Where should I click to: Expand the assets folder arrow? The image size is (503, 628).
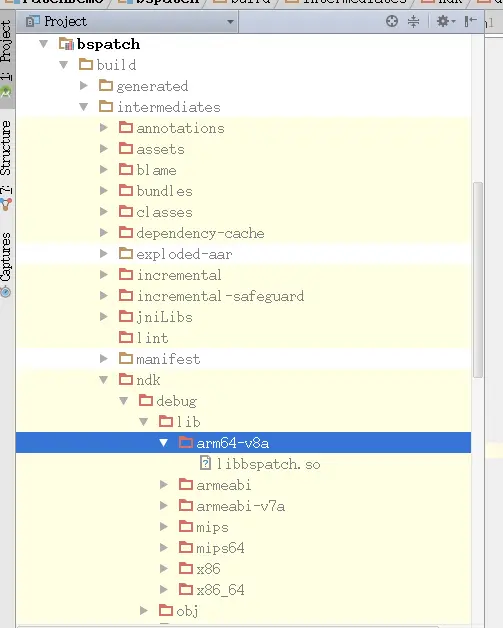tap(104, 149)
